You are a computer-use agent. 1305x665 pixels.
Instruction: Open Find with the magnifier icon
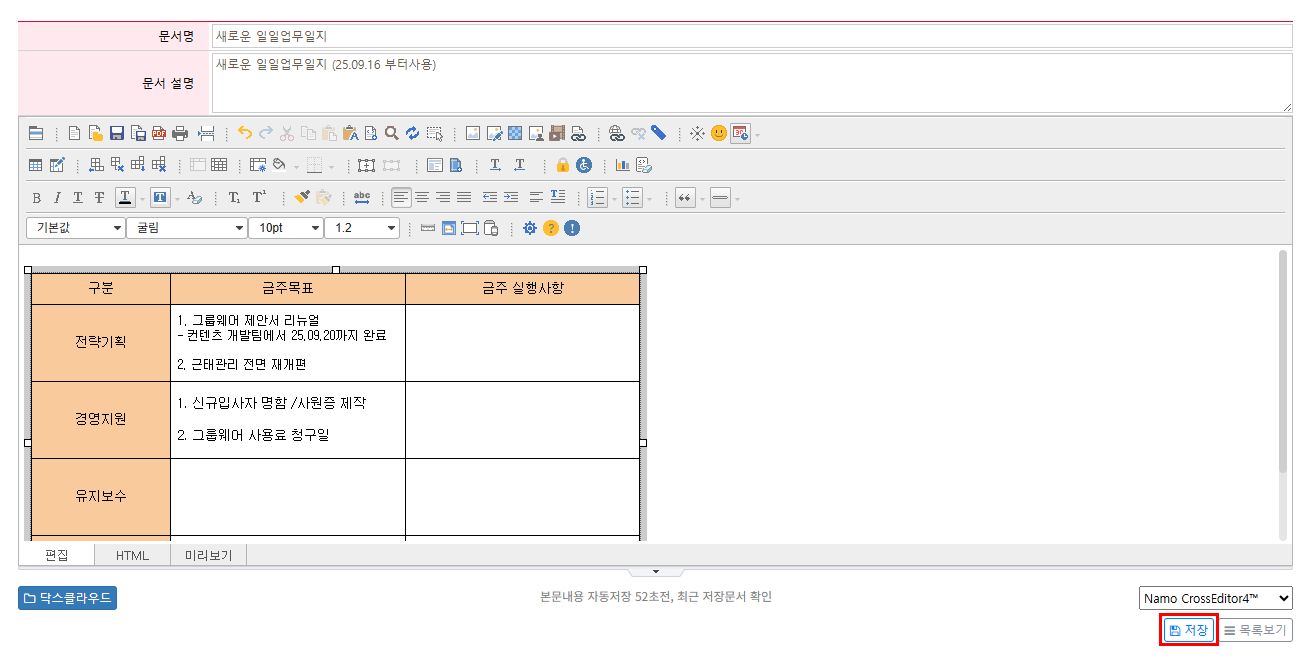click(x=391, y=133)
